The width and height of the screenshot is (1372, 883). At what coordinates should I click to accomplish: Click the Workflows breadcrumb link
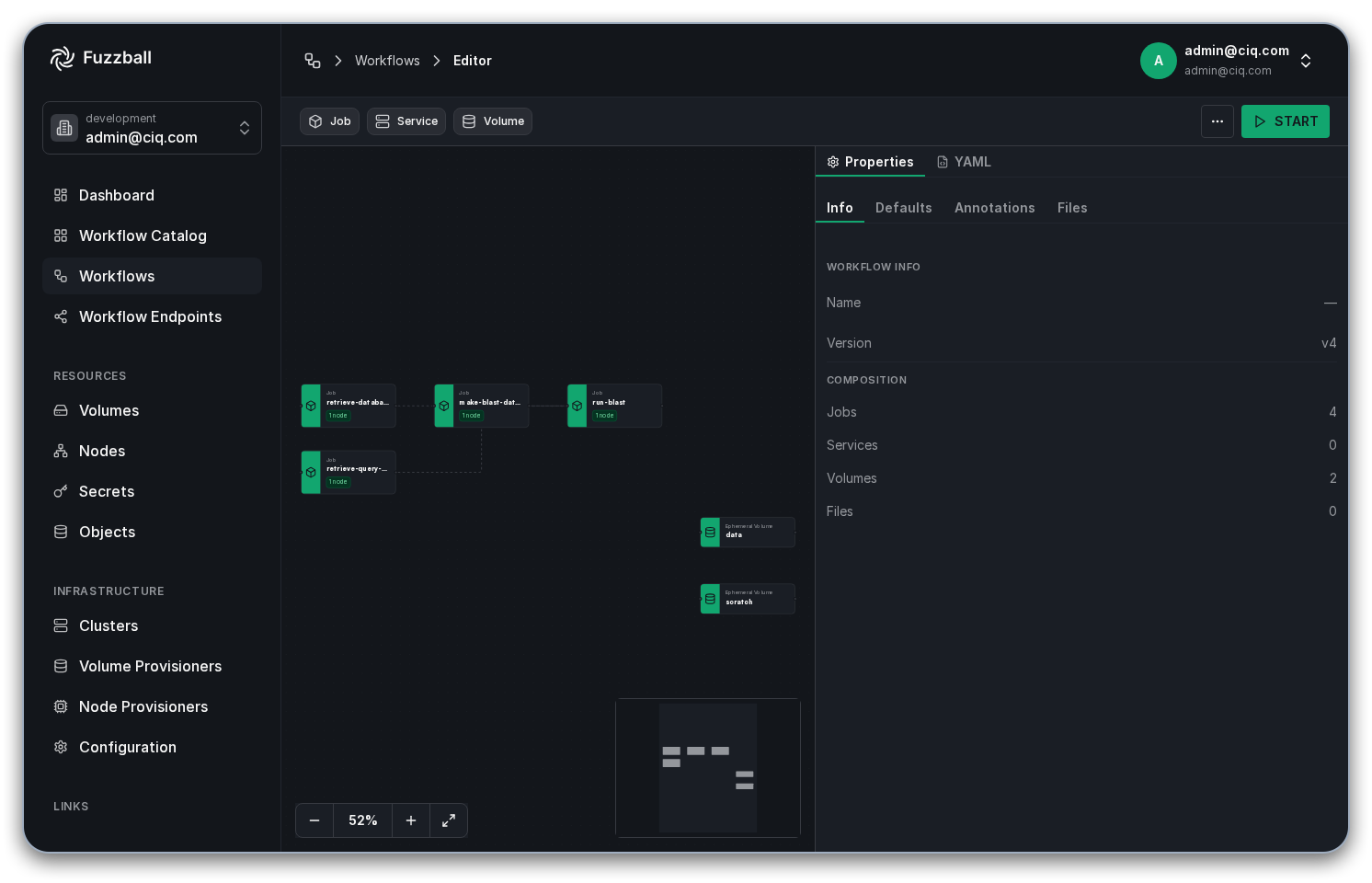coord(387,61)
